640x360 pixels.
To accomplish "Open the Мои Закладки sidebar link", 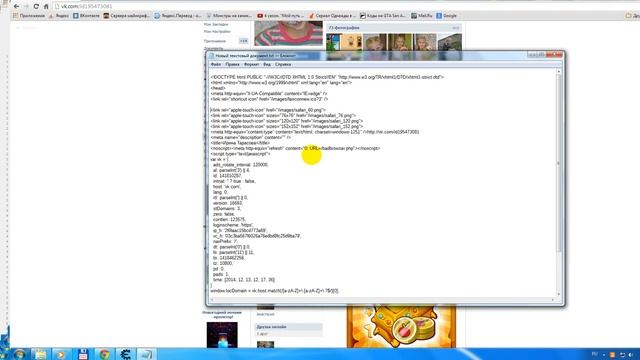I will click(216, 24).
